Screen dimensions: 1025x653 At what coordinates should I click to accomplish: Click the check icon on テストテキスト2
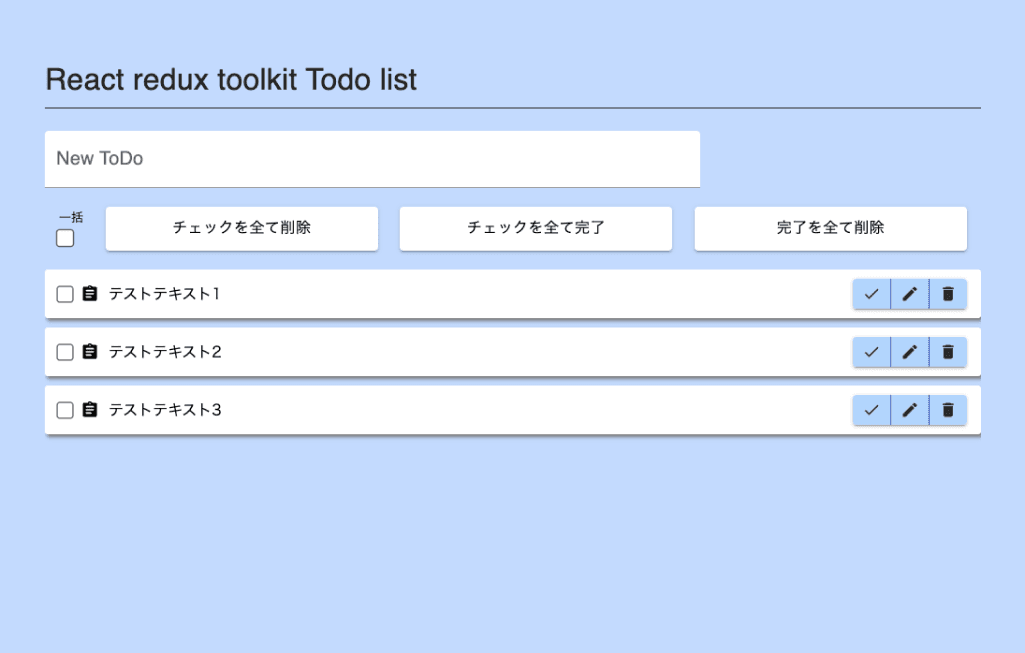(x=871, y=352)
